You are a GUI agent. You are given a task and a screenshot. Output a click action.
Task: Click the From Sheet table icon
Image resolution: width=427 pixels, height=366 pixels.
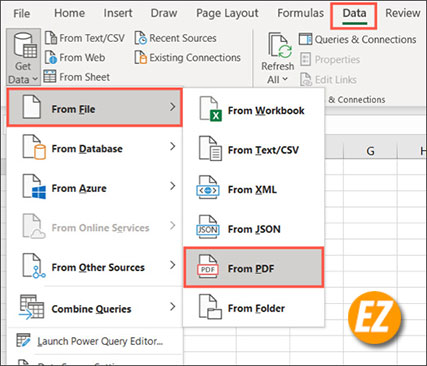pos(50,76)
